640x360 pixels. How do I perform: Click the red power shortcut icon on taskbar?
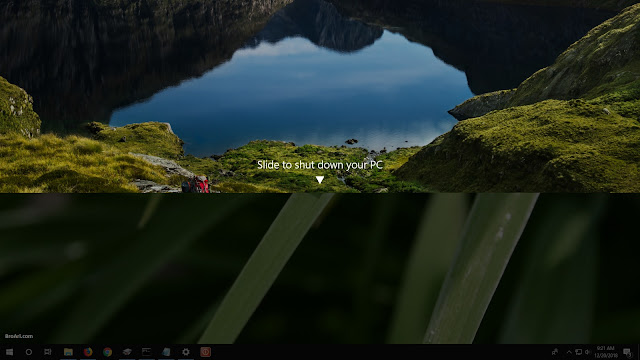(205, 352)
